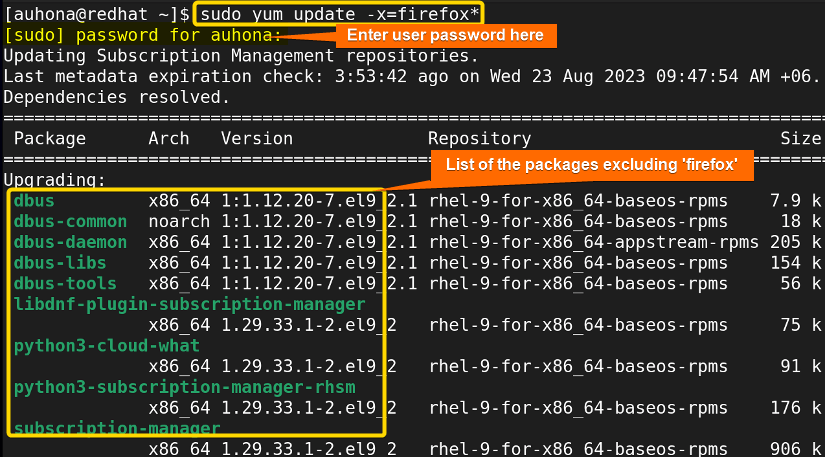Click 'Updating Subscription Management repositories.' line

coord(241,56)
